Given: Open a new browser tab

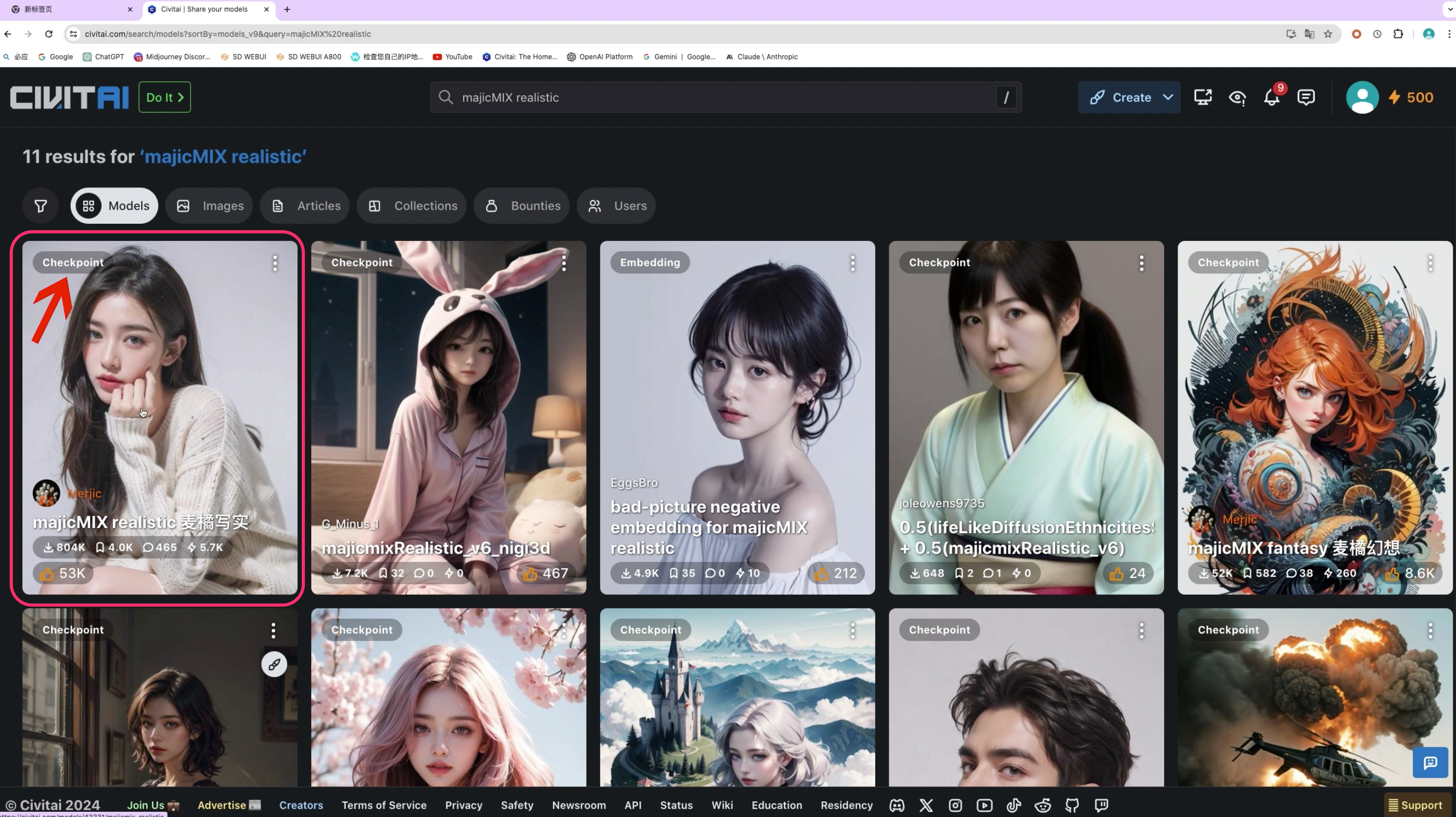Looking at the screenshot, I should point(287,9).
